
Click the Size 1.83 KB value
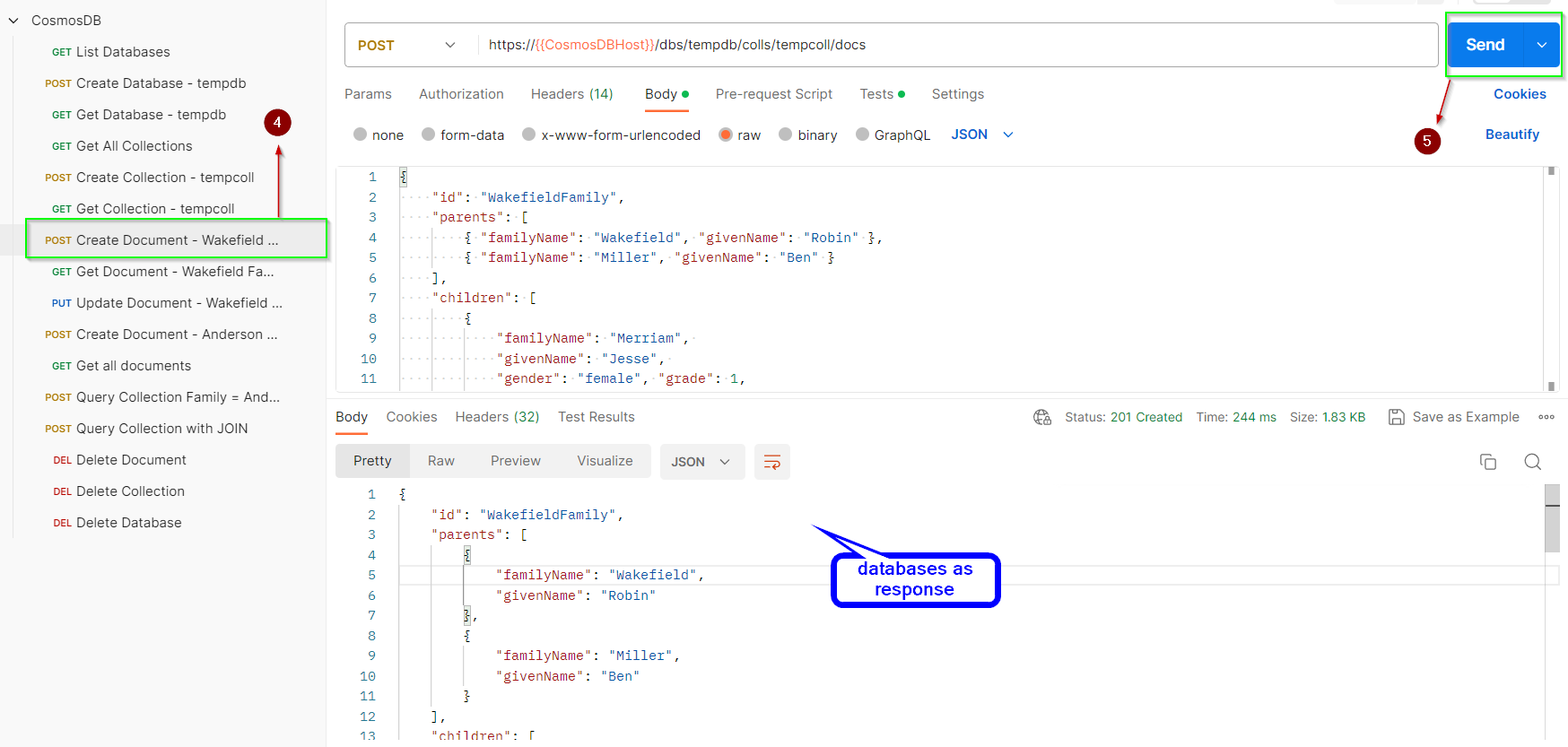pos(1344,417)
